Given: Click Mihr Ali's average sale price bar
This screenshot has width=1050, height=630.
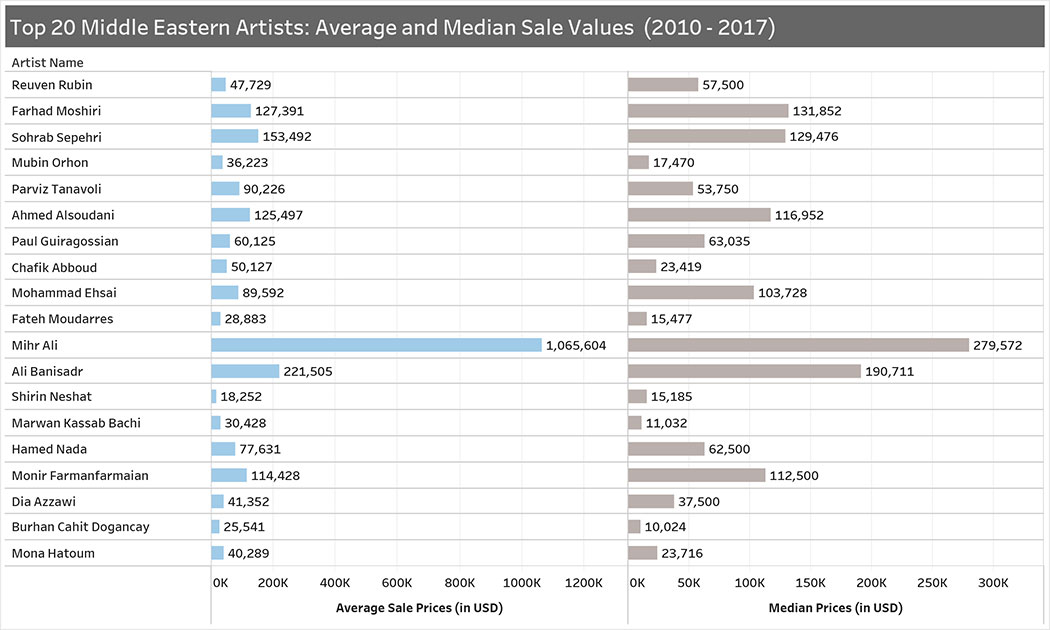Looking at the screenshot, I should 376,345.
